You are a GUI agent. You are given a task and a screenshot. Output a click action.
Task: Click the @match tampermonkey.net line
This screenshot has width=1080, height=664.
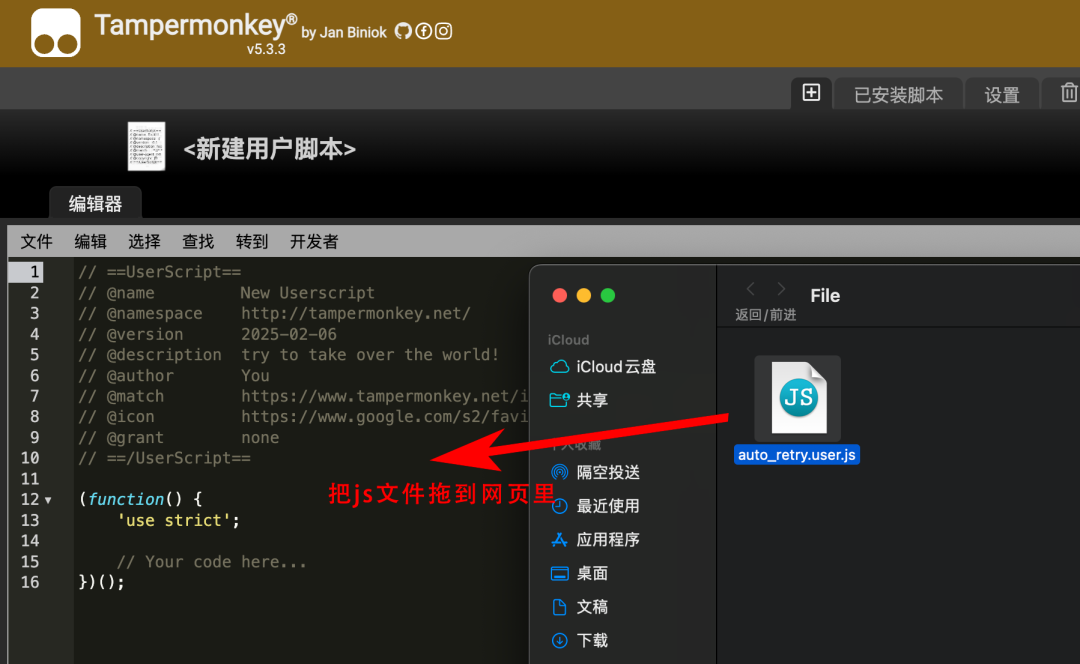(x=303, y=396)
